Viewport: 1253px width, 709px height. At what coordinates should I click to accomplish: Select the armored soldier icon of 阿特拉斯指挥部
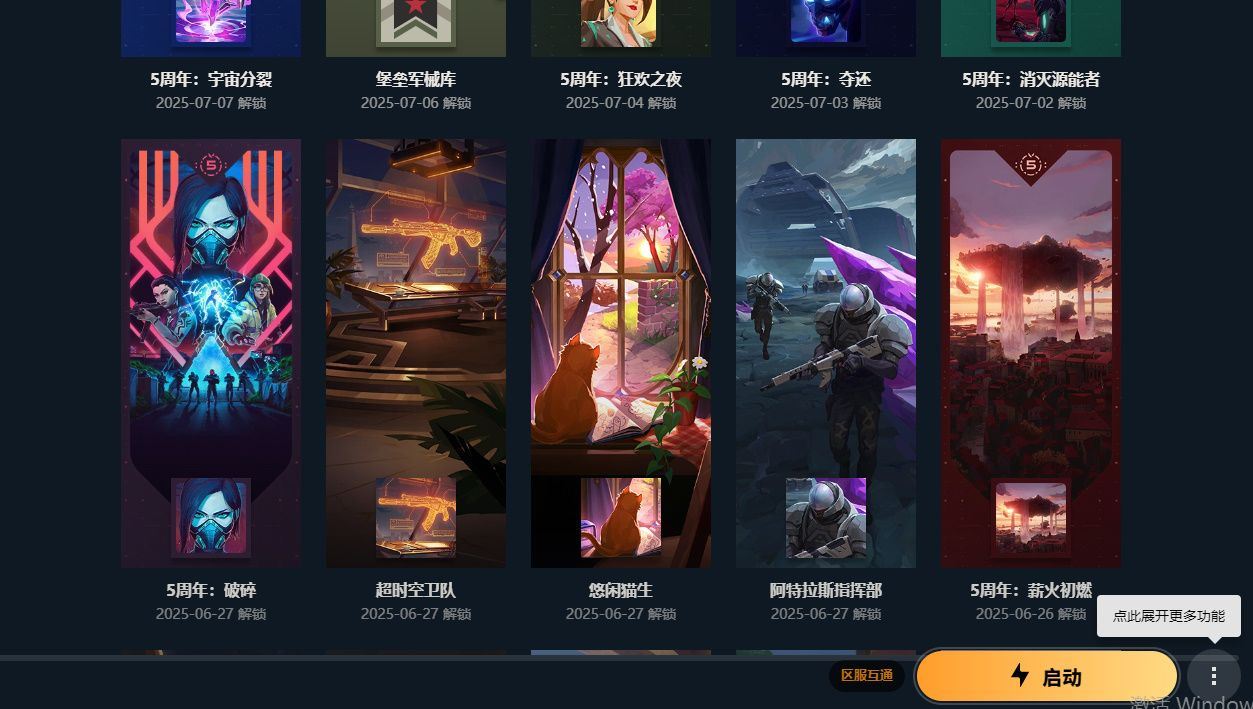pos(826,517)
